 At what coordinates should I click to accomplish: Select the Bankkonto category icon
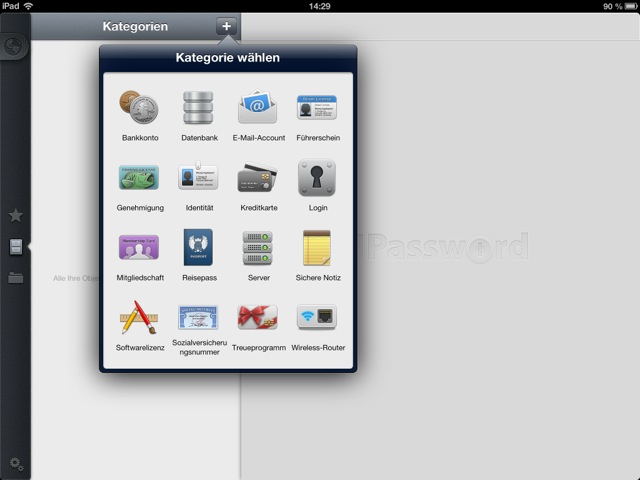140,107
